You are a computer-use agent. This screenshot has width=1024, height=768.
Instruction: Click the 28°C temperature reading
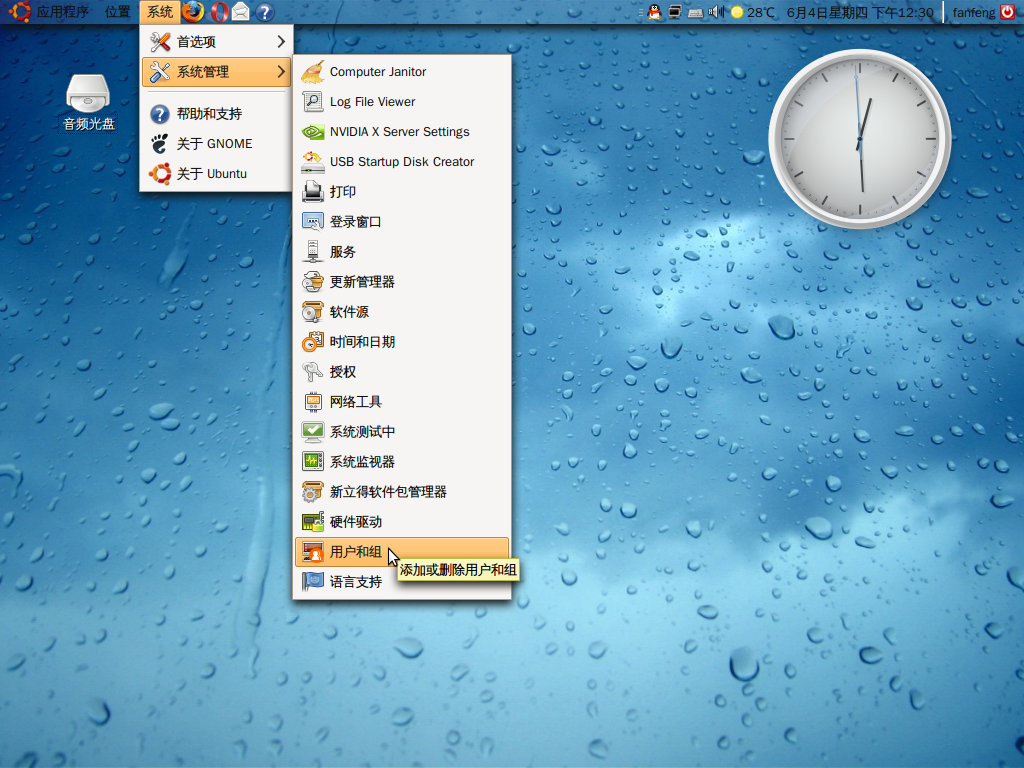761,12
